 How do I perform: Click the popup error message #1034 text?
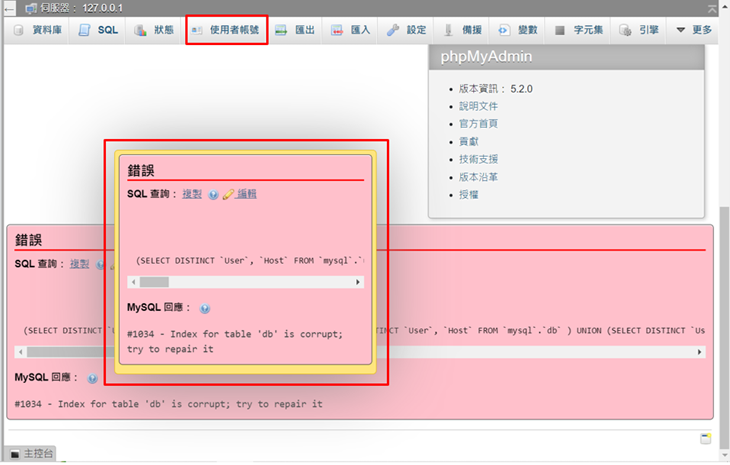click(235, 341)
